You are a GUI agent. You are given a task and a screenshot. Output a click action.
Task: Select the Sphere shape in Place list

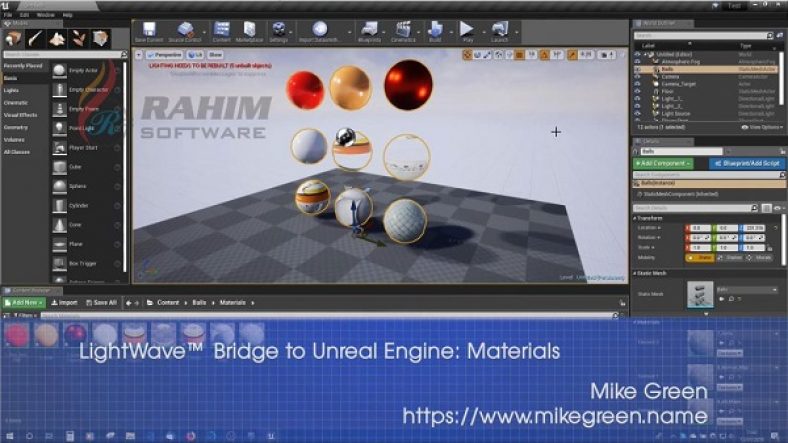coord(86,186)
